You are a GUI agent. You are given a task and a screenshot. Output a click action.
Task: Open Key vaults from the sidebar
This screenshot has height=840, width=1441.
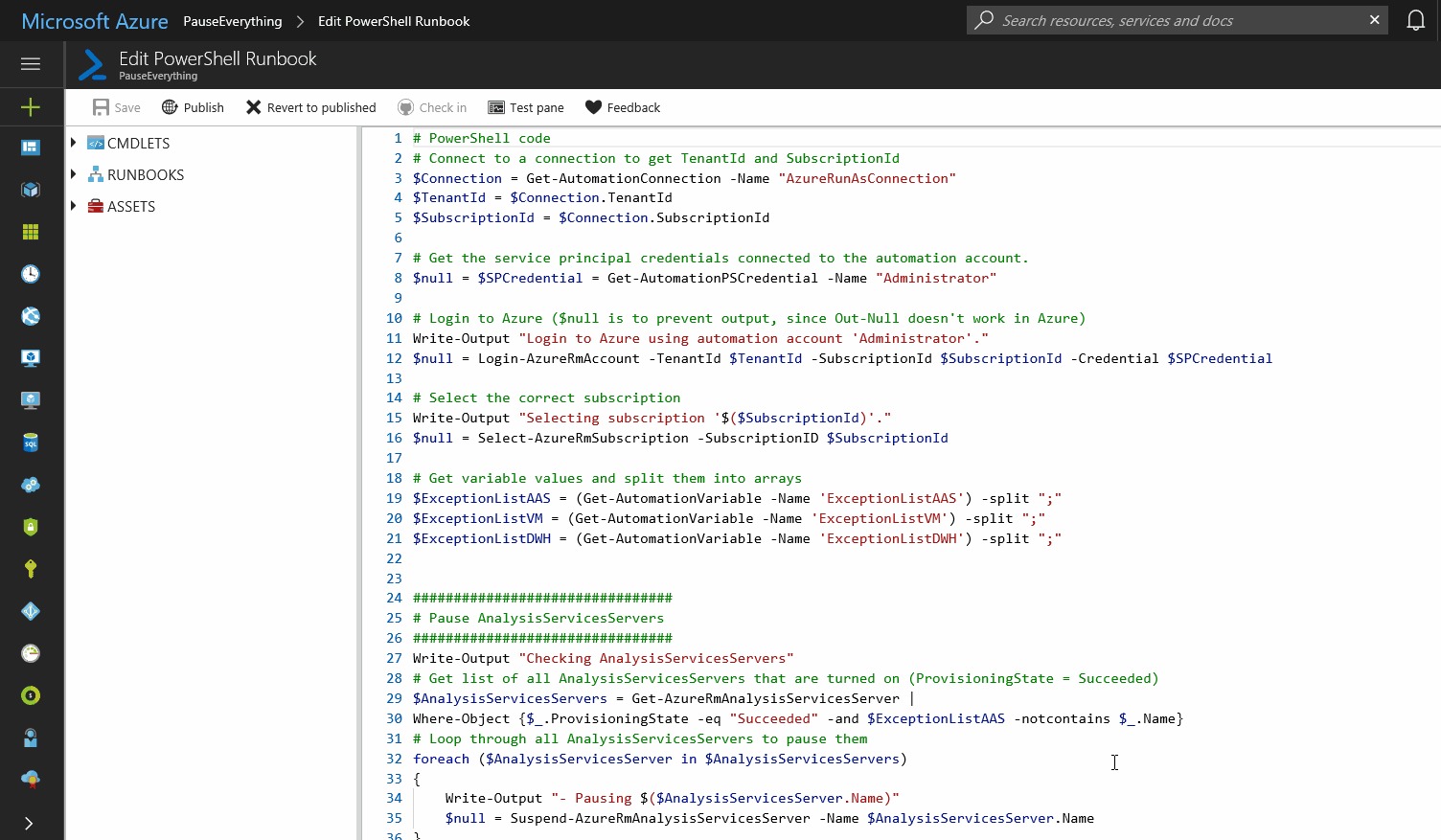(30, 567)
